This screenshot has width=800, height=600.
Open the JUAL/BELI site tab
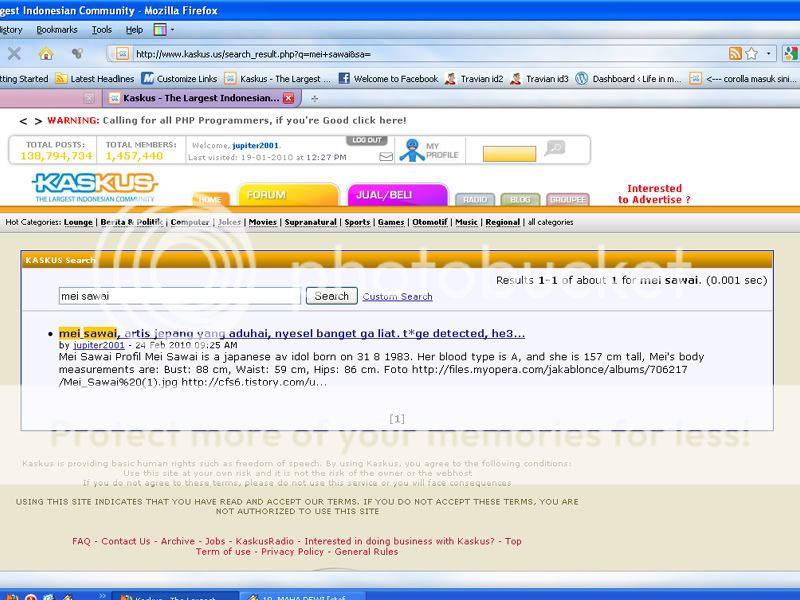[x=397, y=195]
